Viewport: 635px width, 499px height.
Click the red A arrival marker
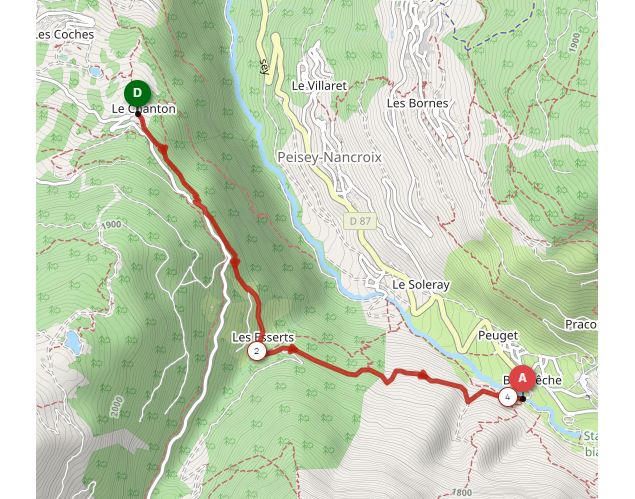coord(522,379)
